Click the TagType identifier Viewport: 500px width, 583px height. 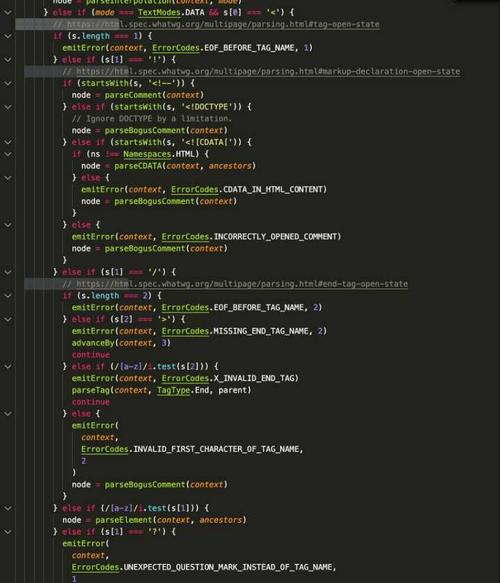point(173,390)
